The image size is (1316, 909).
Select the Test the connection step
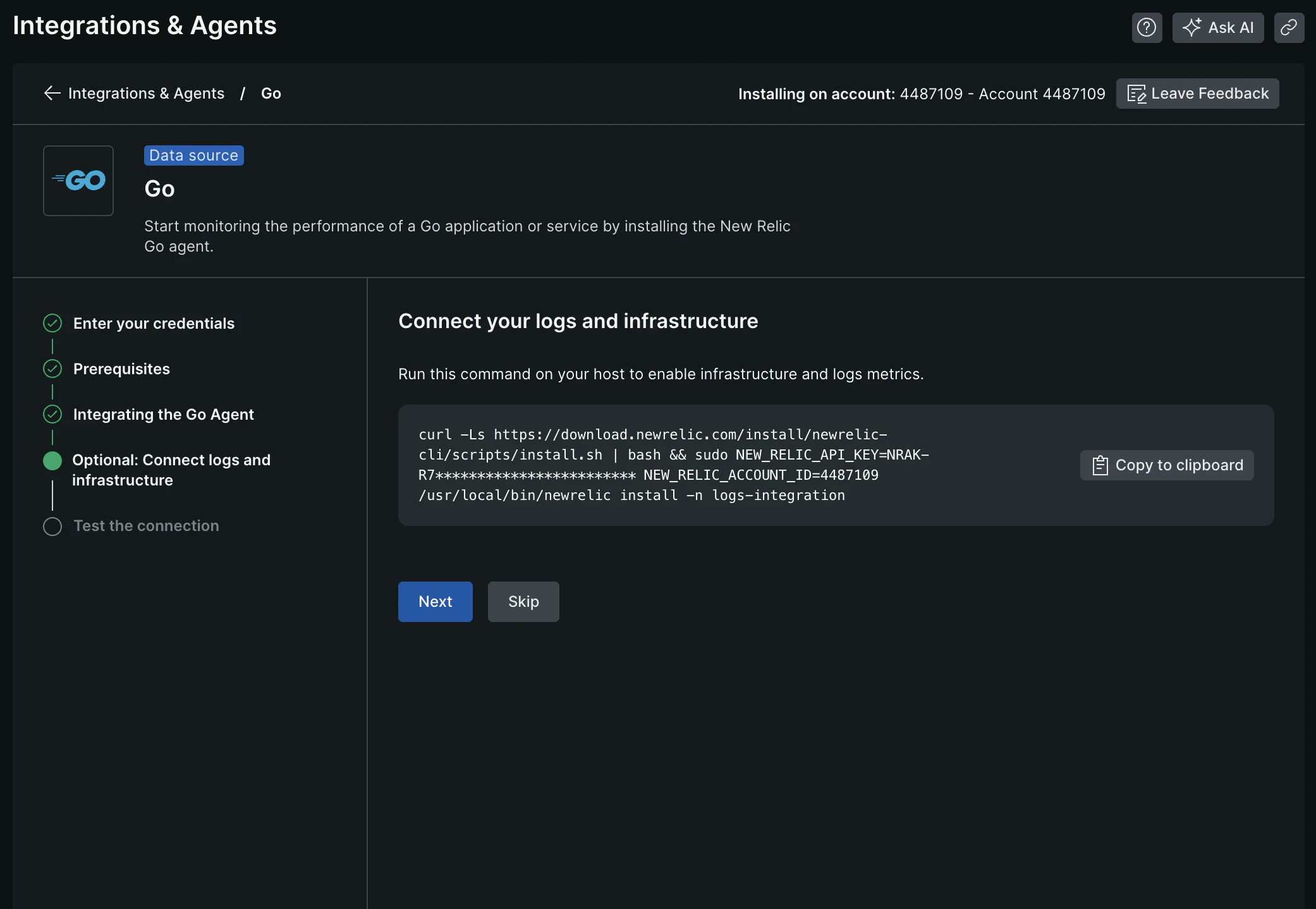[x=146, y=526]
